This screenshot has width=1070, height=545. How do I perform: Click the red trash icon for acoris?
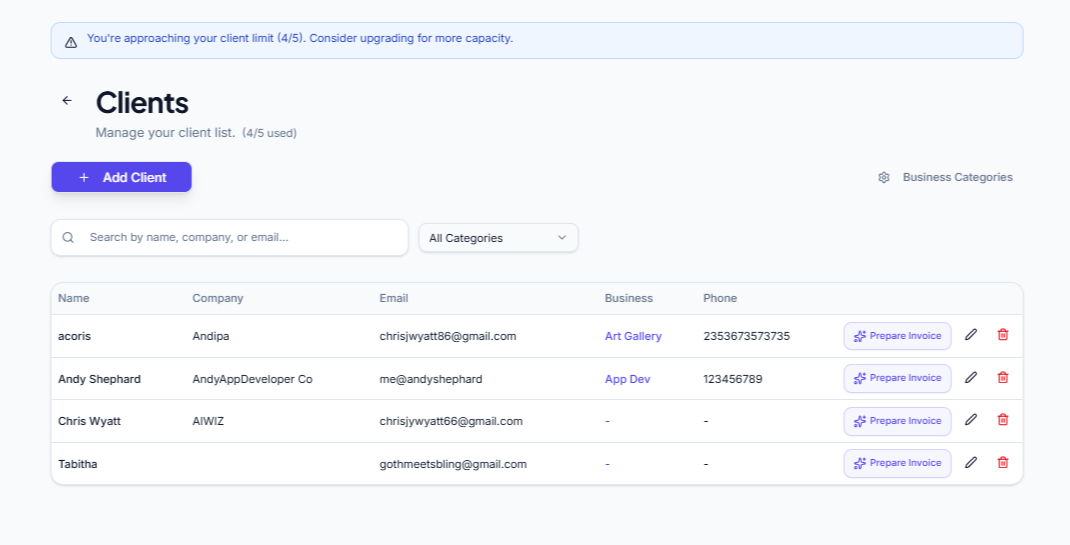coord(1003,335)
